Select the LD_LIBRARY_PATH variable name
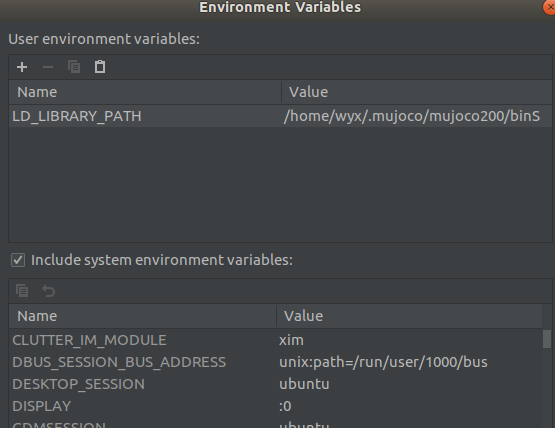Image resolution: width=555 pixels, height=428 pixels. (77, 116)
